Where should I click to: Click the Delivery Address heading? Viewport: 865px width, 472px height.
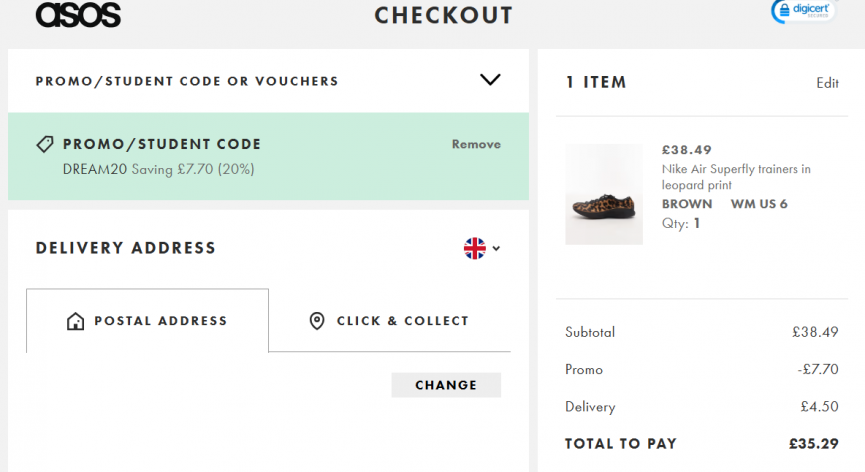point(125,248)
